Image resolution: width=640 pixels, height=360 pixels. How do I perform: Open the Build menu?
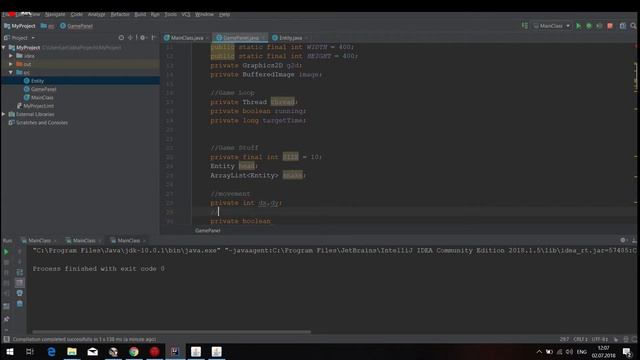(140, 14)
